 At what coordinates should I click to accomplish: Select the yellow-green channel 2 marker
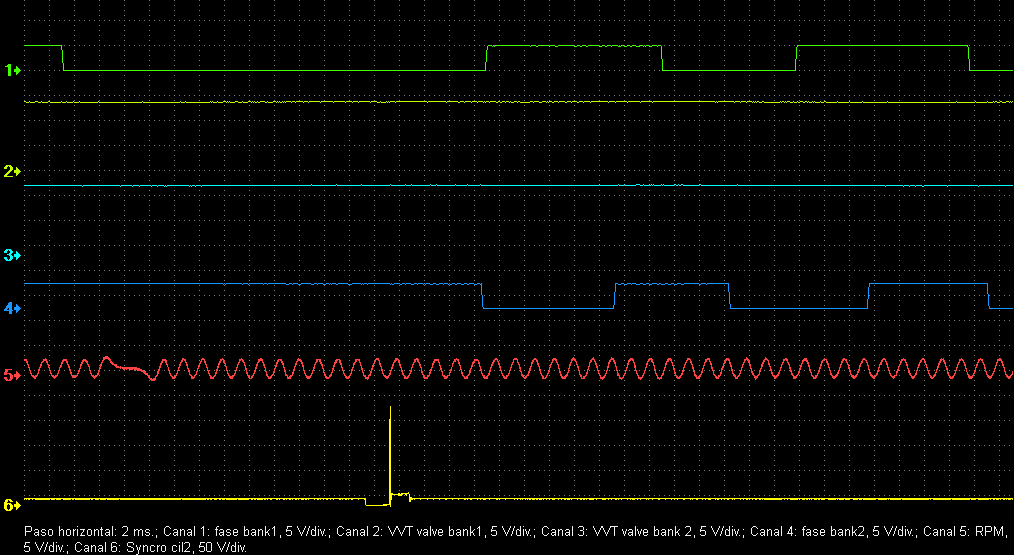(12, 172)
